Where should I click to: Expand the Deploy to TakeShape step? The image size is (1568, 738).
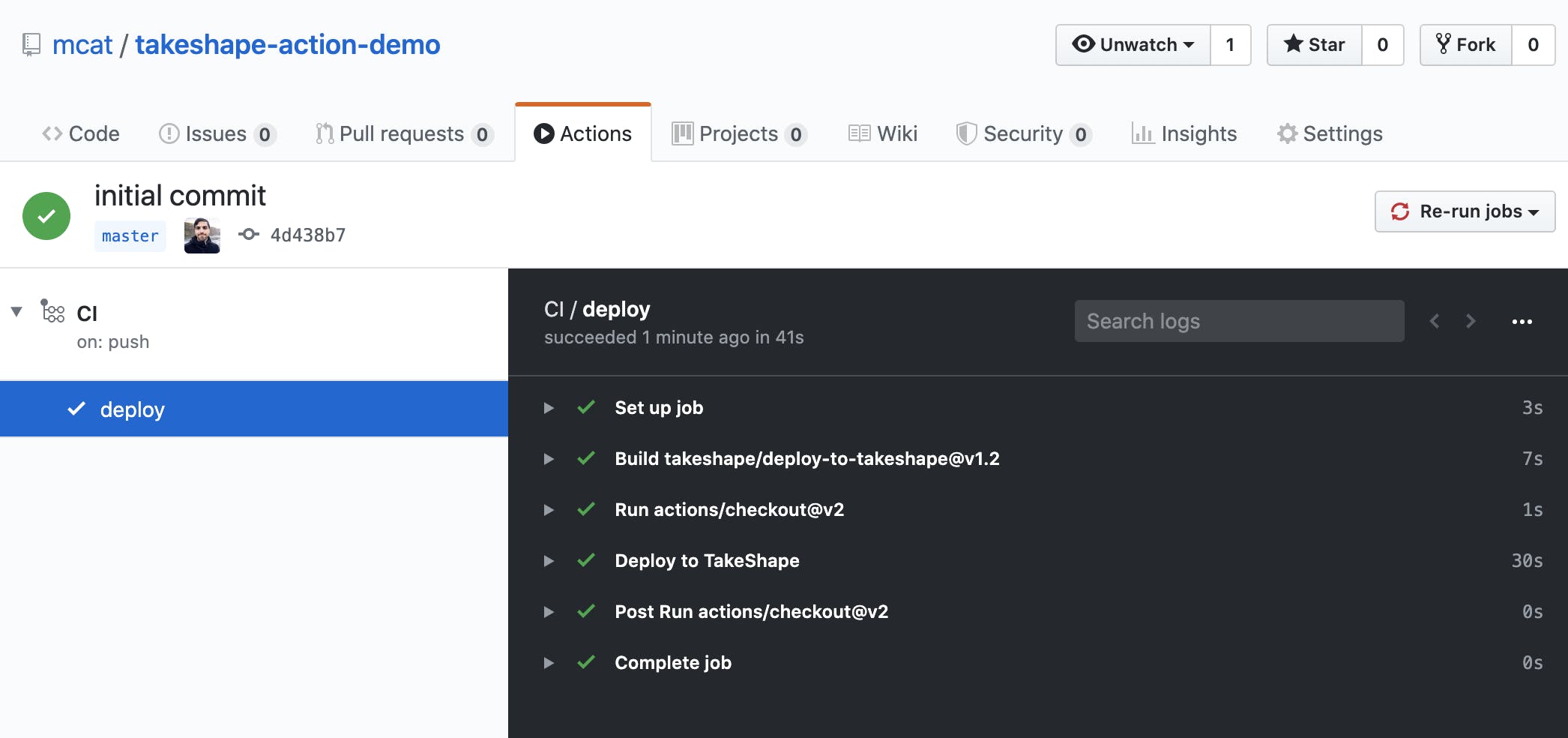549,561
